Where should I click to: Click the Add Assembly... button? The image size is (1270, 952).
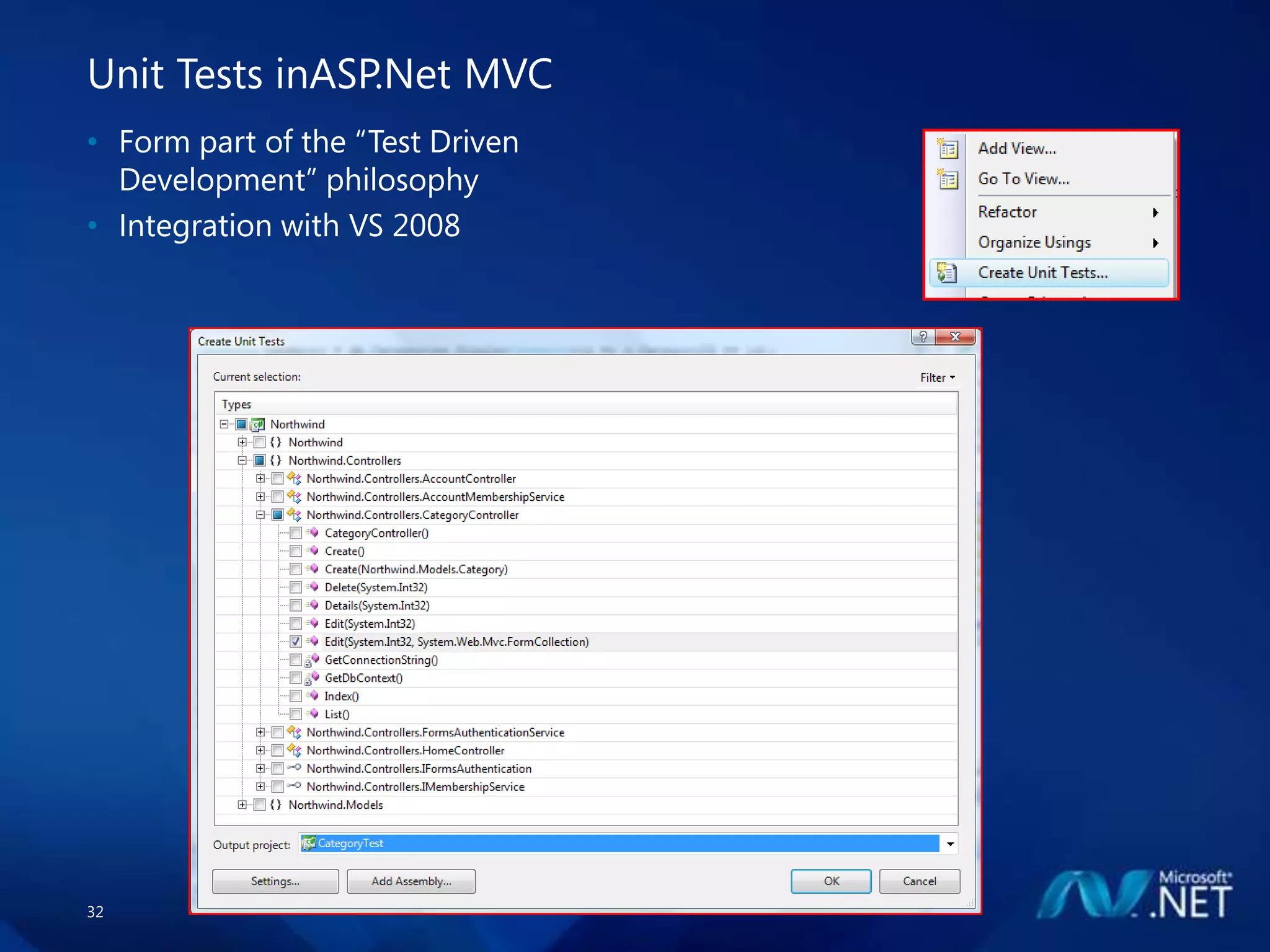click(x=411, y=881)
